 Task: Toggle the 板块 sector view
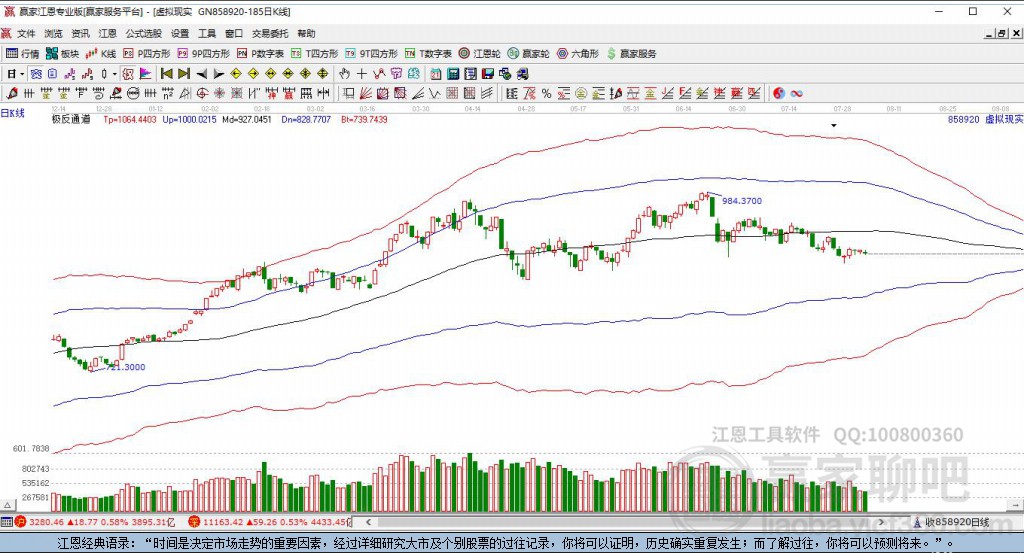pyautogui.click(x=62, y=53)
